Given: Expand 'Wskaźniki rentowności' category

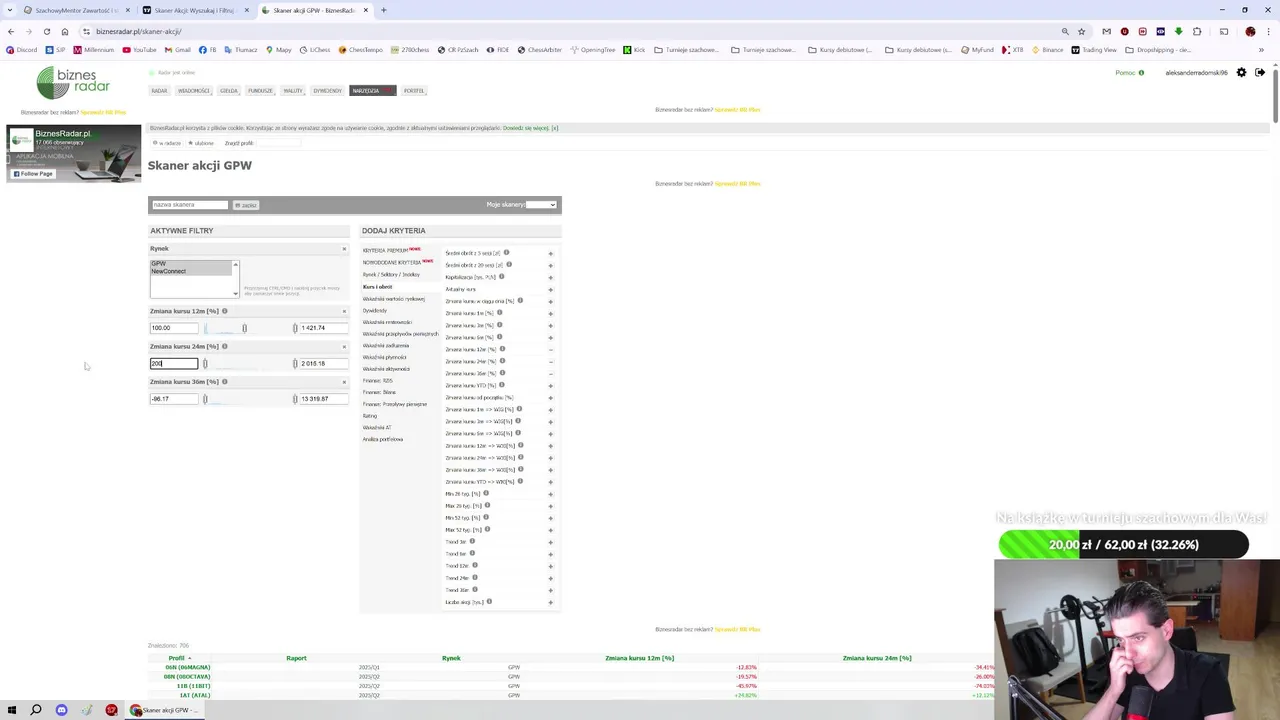Looking at the screenshot, I should [x=387, y=322].
